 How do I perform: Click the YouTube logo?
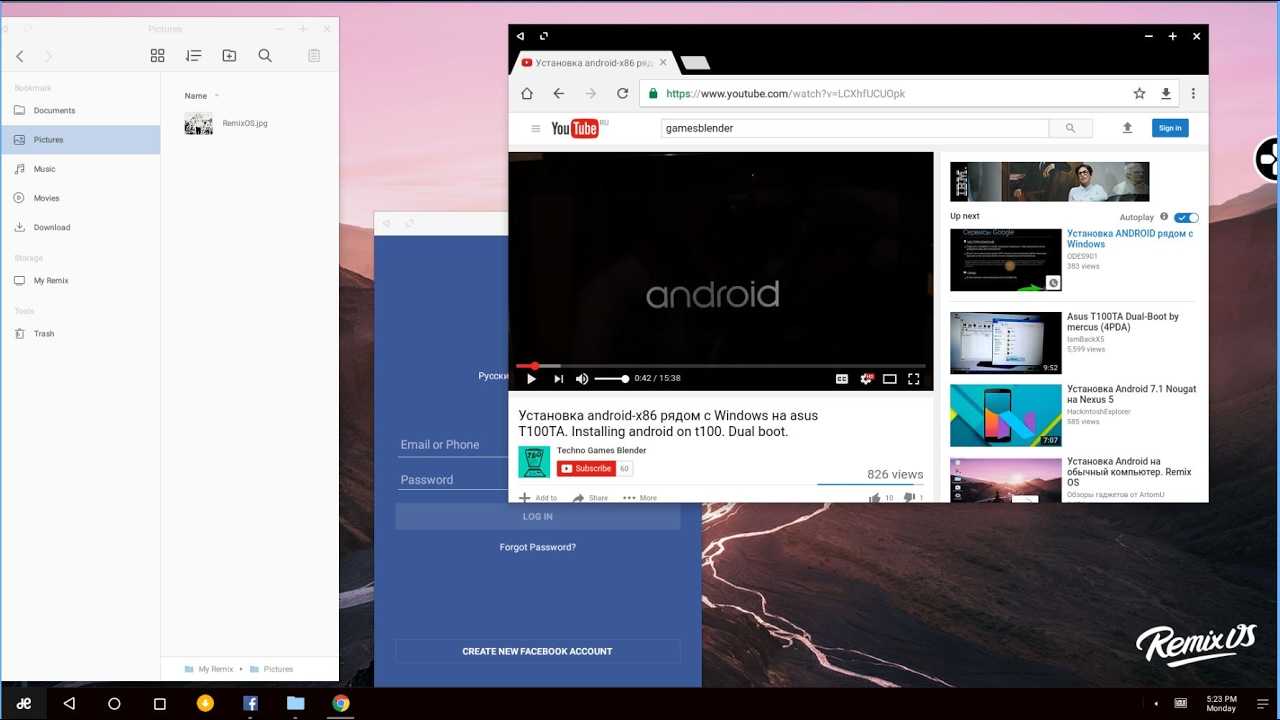(575, 128)
